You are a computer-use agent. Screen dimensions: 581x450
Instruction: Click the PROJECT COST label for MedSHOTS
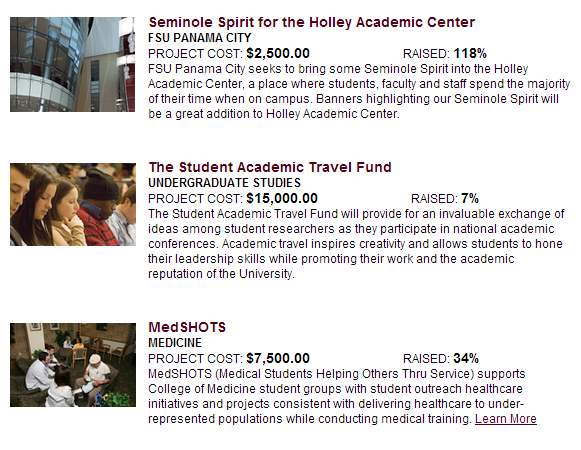tap(195, 359)
